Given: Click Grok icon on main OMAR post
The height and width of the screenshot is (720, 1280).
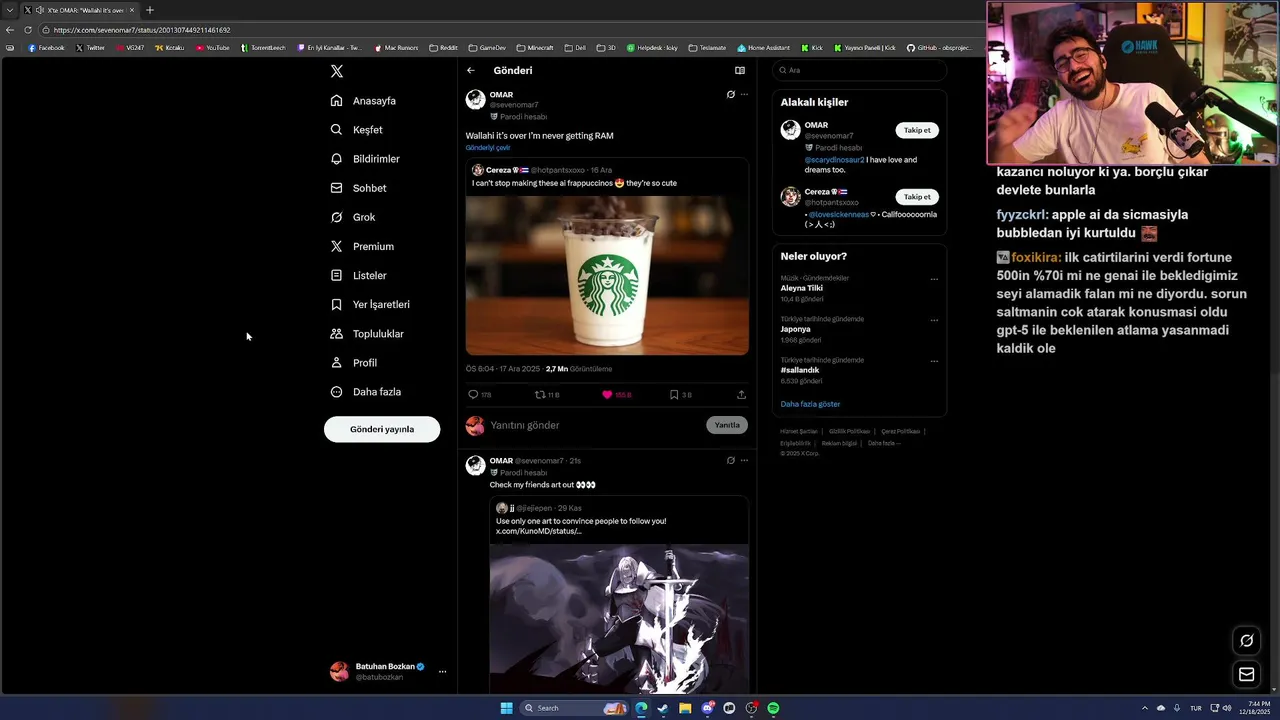Looking at the screenshot, I should tap(731, 95).
